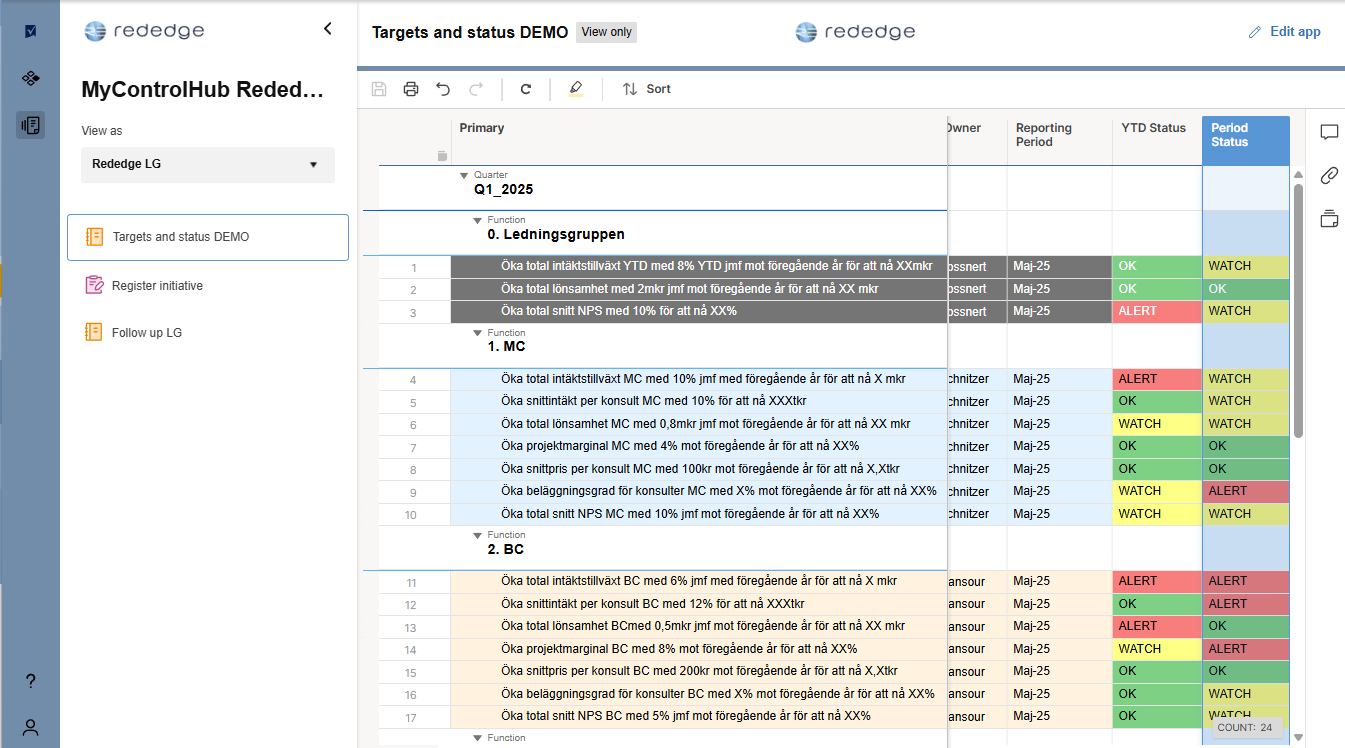The width and height of the screenshot is (1345, 748).
Task: Open the Attachments paperclip icon
Action: pyautogui.click(x=1329, y=175)
